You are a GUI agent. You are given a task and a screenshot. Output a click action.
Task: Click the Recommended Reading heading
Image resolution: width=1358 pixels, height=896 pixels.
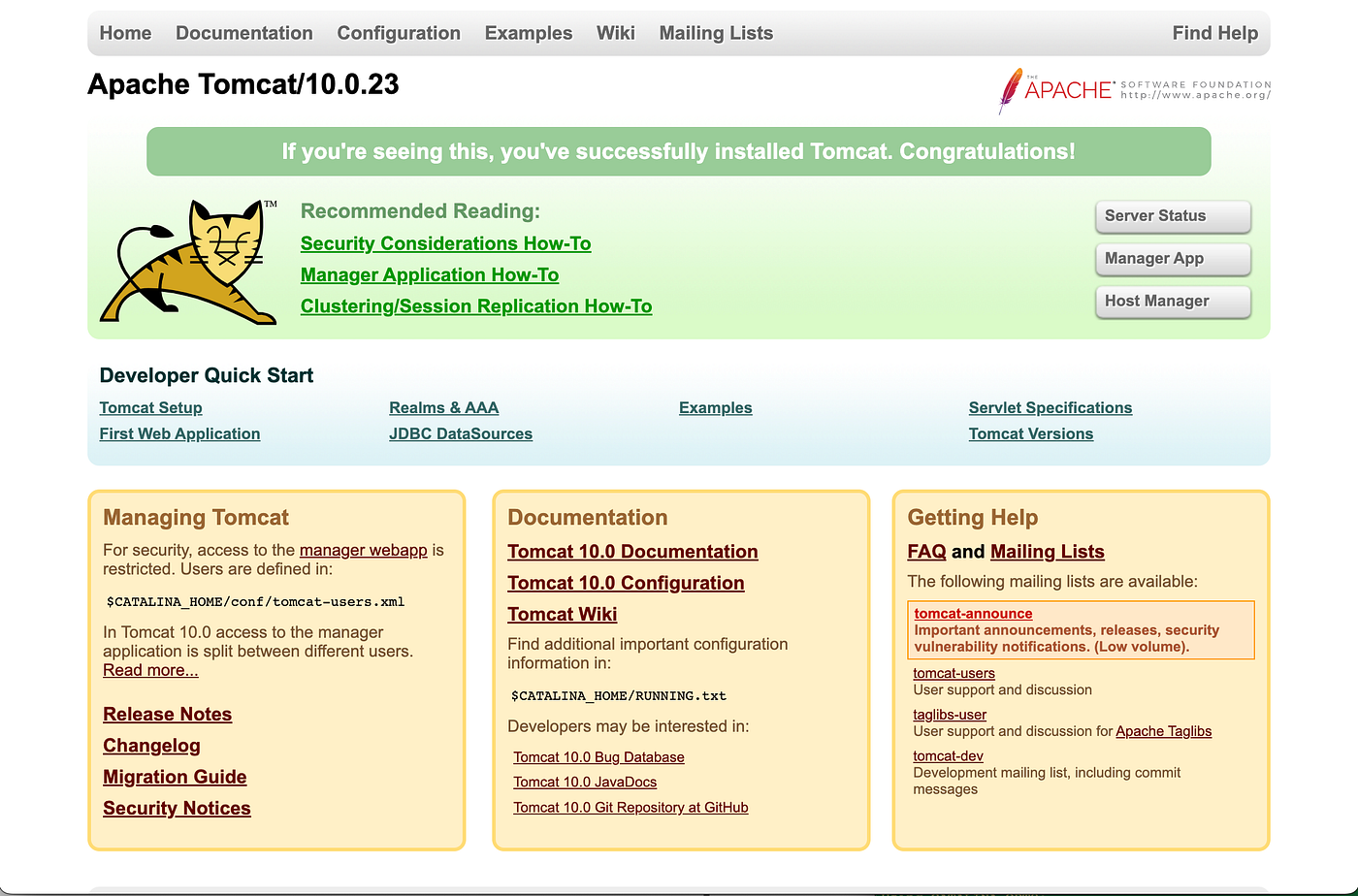click(420, 211)
